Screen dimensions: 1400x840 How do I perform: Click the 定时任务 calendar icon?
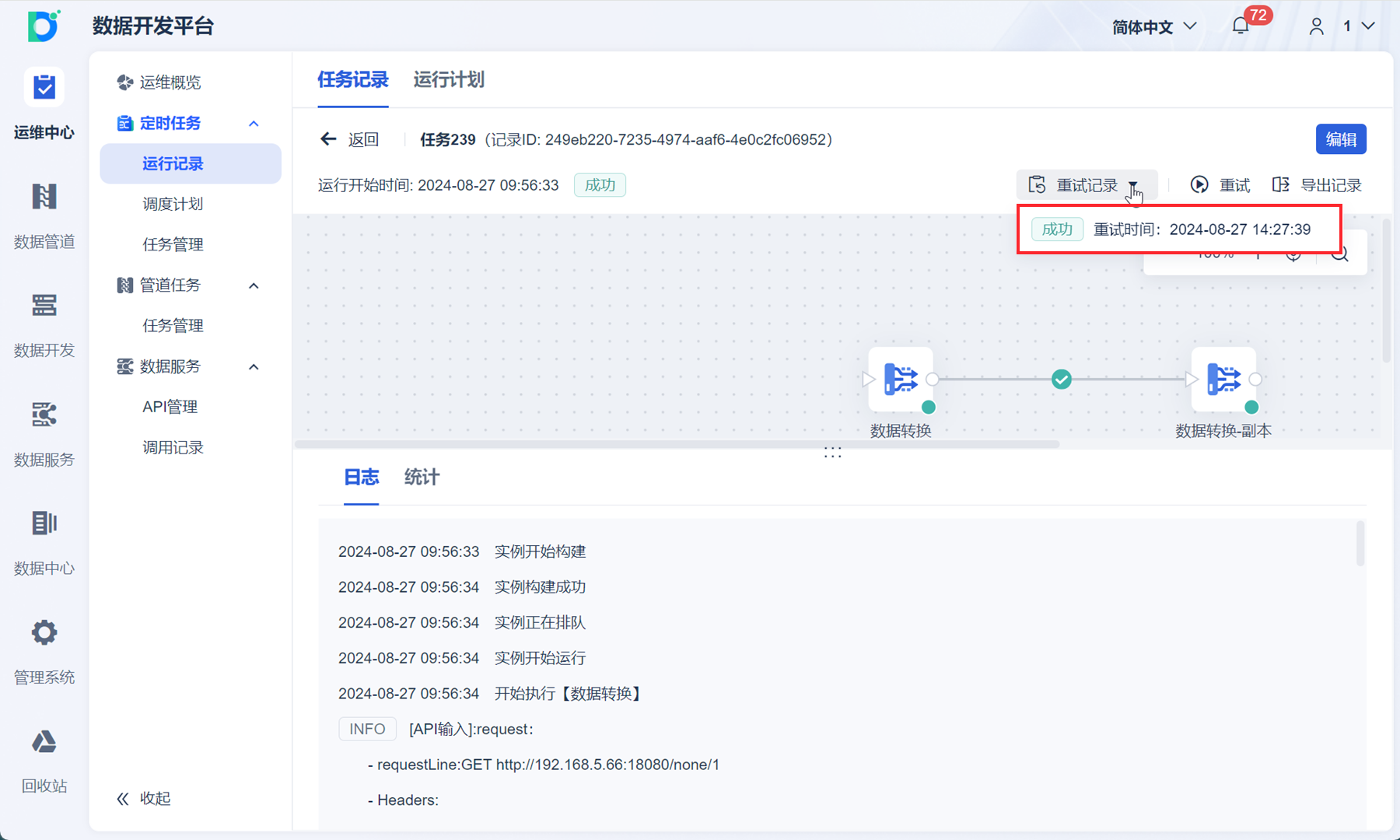(124, 123)
